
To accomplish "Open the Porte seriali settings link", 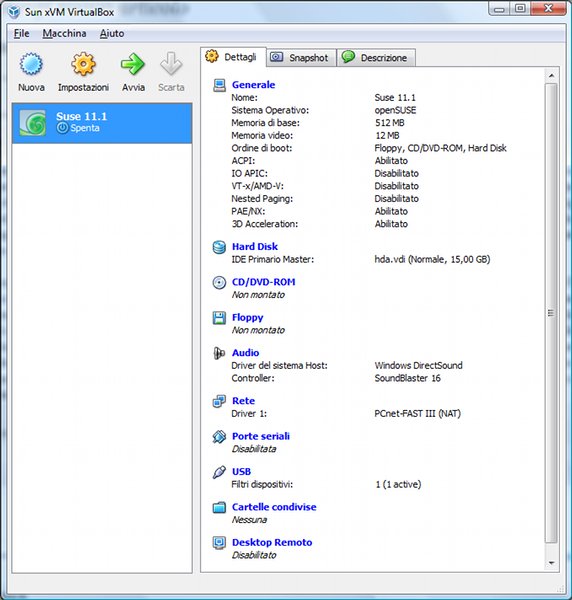I will click(261, 436).
